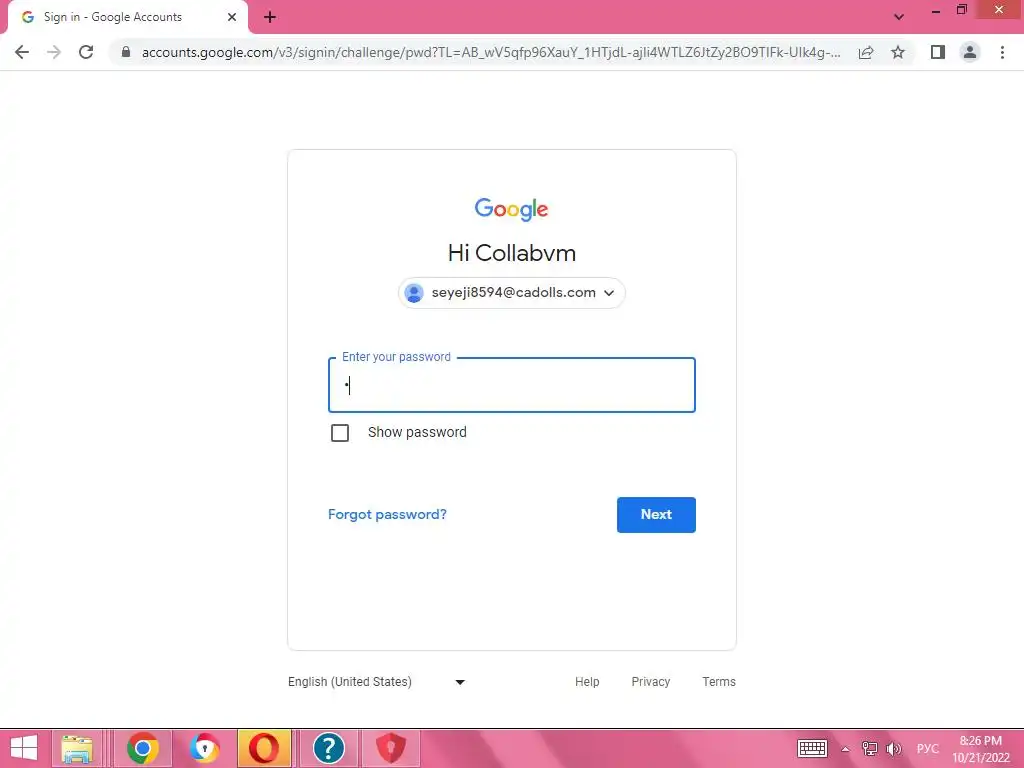Bookmark this page with the star icon
This screenshot has height=768, width=1024.
898,52
